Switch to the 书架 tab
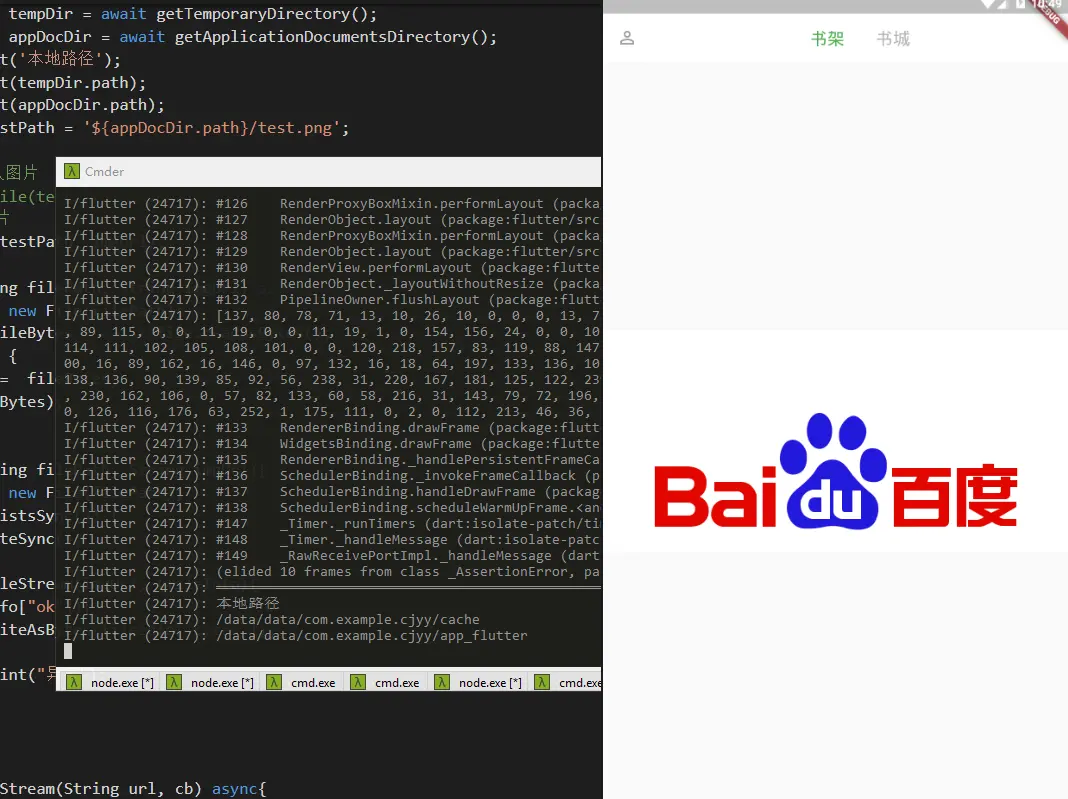 point(827,39)
